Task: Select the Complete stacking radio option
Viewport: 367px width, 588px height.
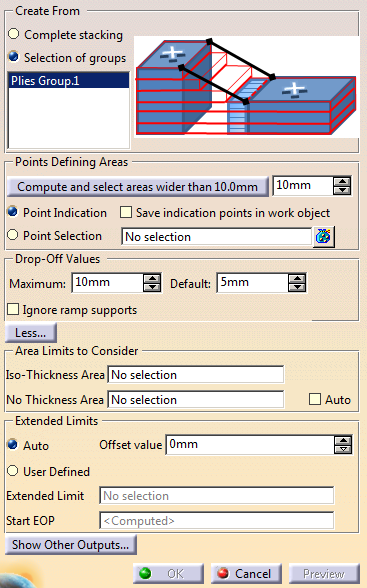Action: 13,34
